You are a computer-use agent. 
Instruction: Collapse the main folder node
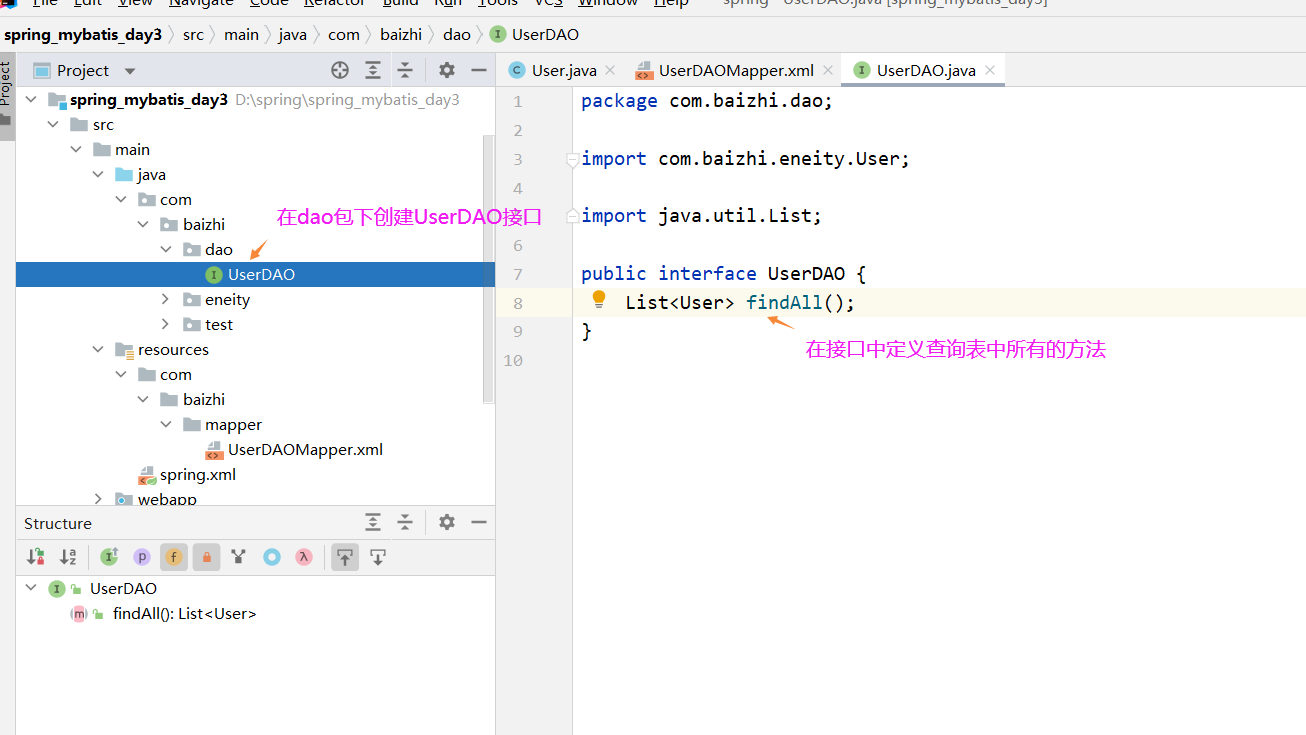tap(76, 150)
